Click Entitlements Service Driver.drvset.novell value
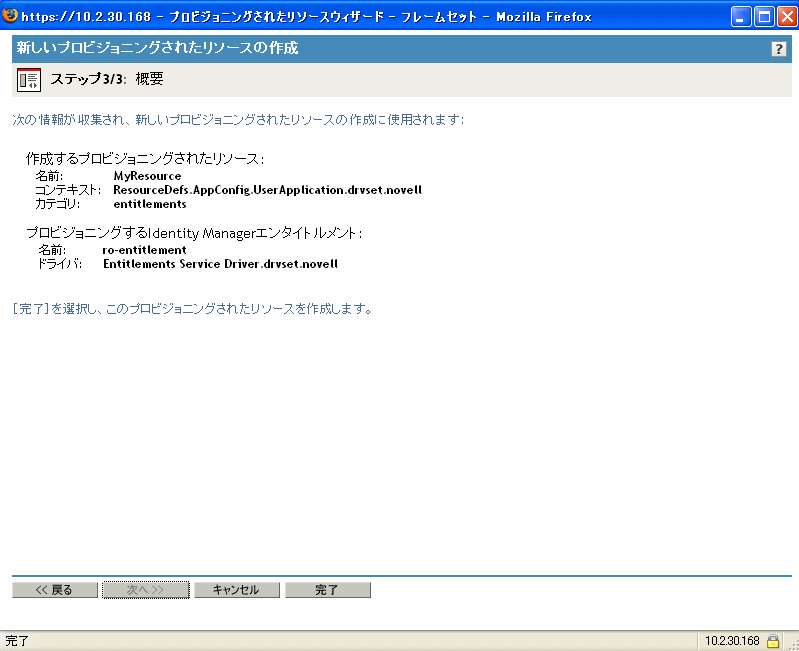Screen dimensions: 799x651 pos(220,264)
